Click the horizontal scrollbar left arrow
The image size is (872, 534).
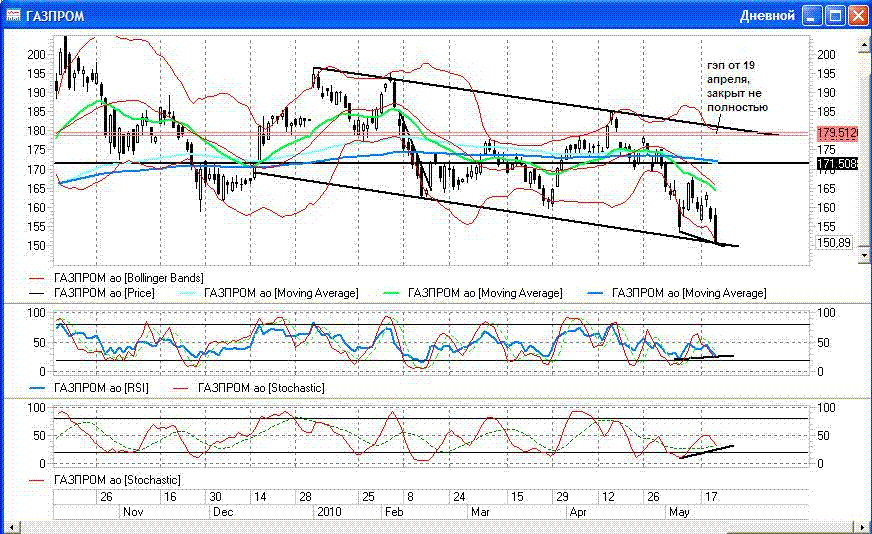tap(11, 527)
